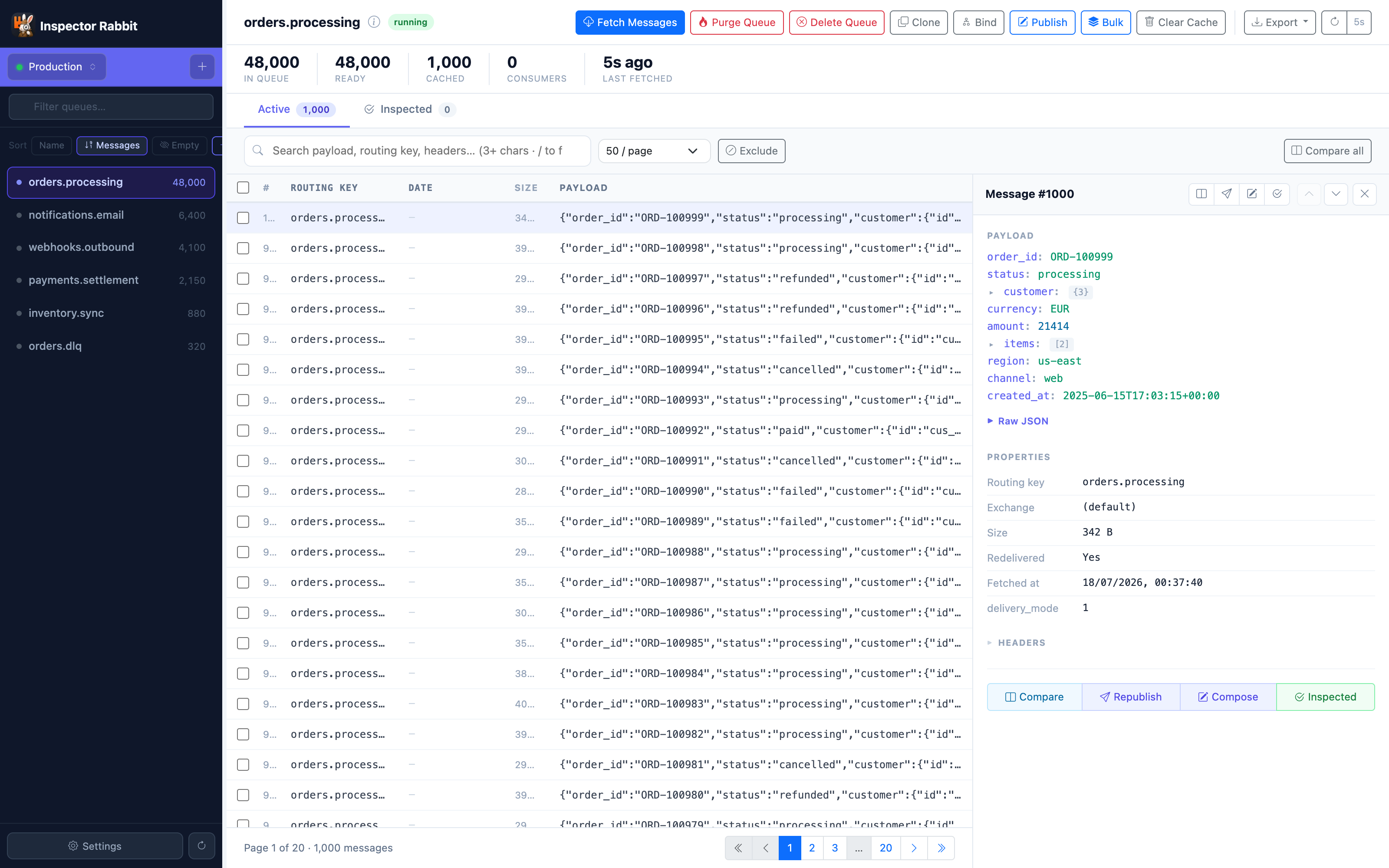
Task: Go to previous message with the up chevron
Action: click(x=1309, y=194)
